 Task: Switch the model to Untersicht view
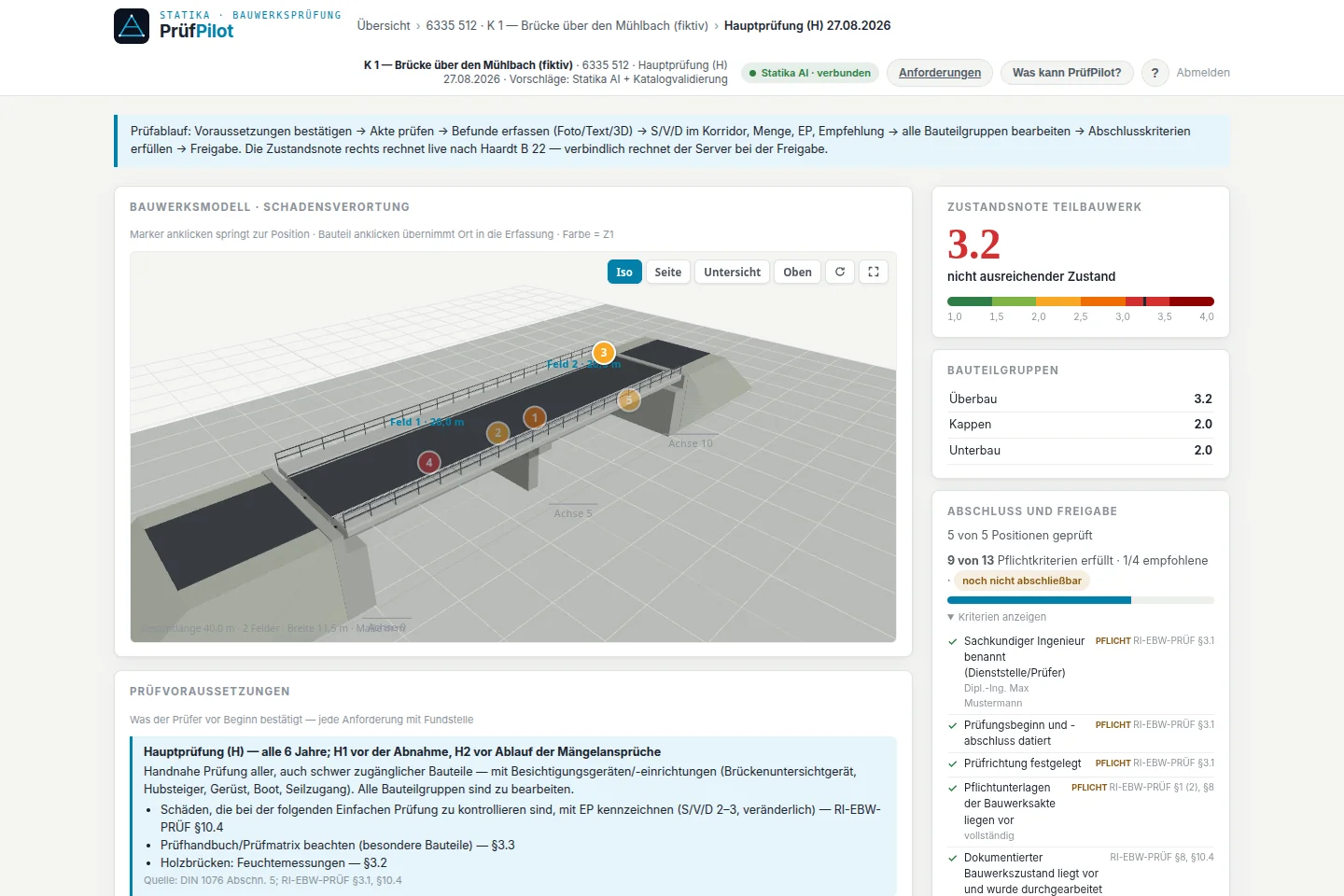(733, 272)
